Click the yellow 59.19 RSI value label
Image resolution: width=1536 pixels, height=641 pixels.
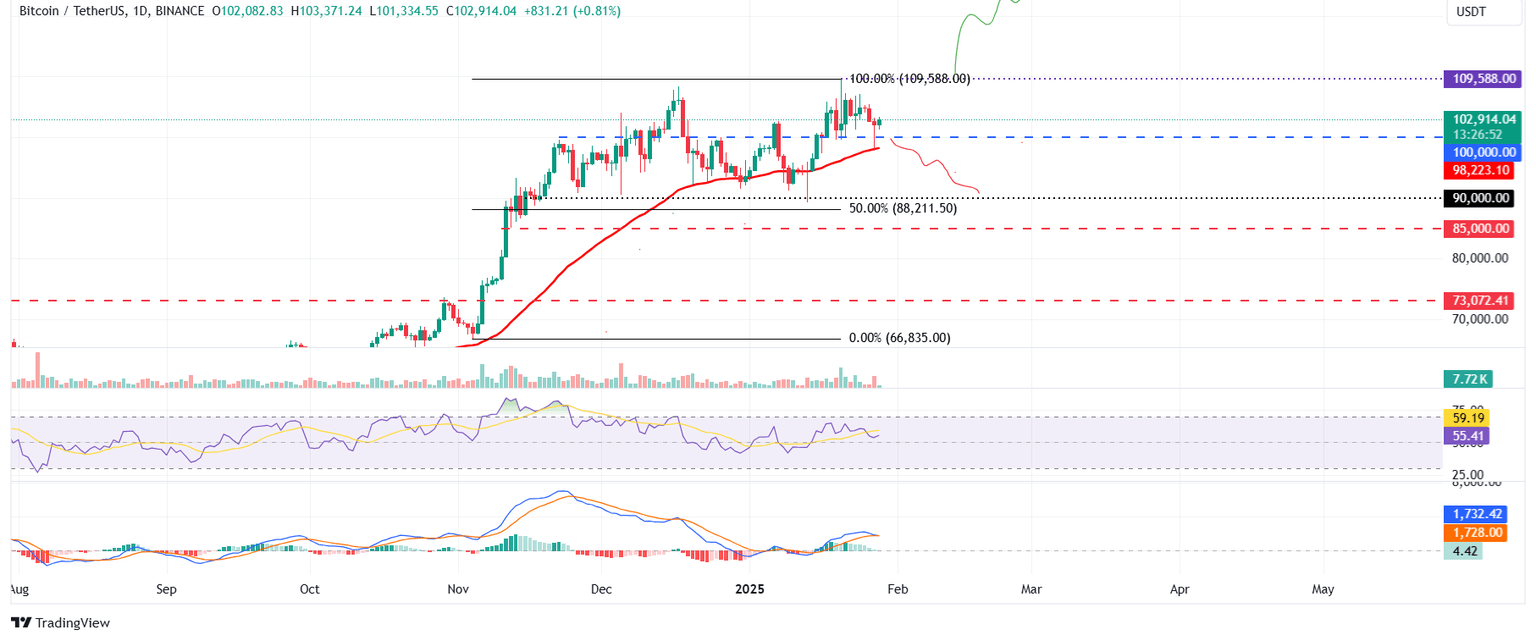[x=1466, y=418]
